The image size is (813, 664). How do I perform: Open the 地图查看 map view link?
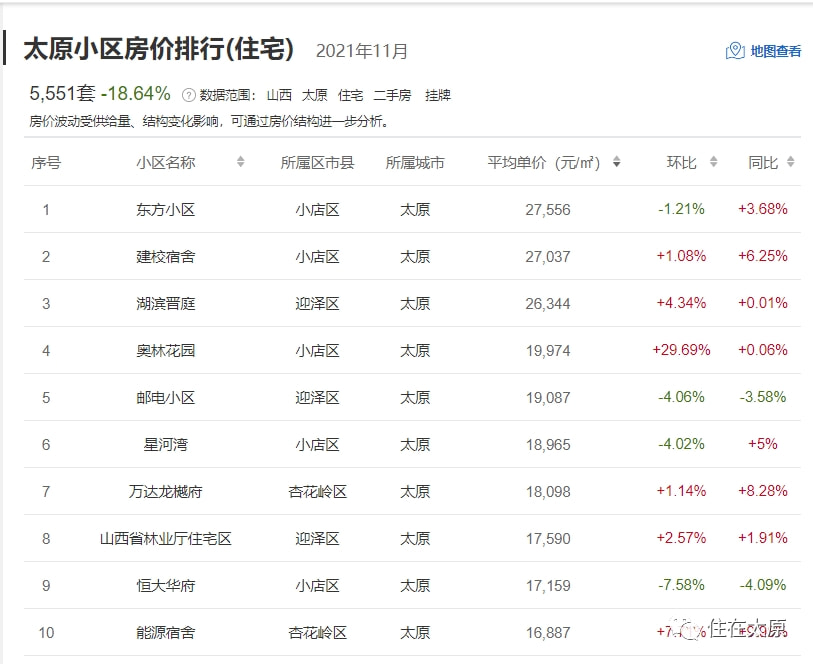(x=775, y=51)
